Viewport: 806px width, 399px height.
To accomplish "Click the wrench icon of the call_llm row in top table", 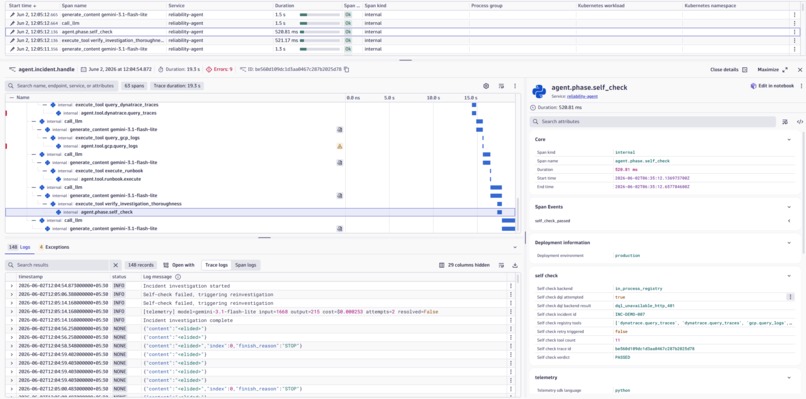I will point(12,23).
